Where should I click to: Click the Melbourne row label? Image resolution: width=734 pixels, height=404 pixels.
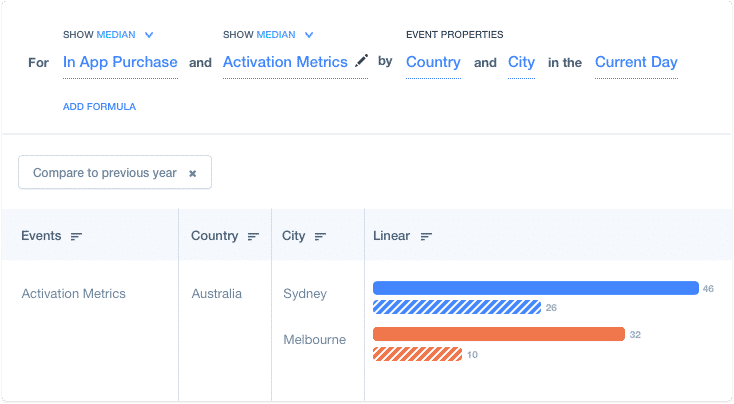314,340
